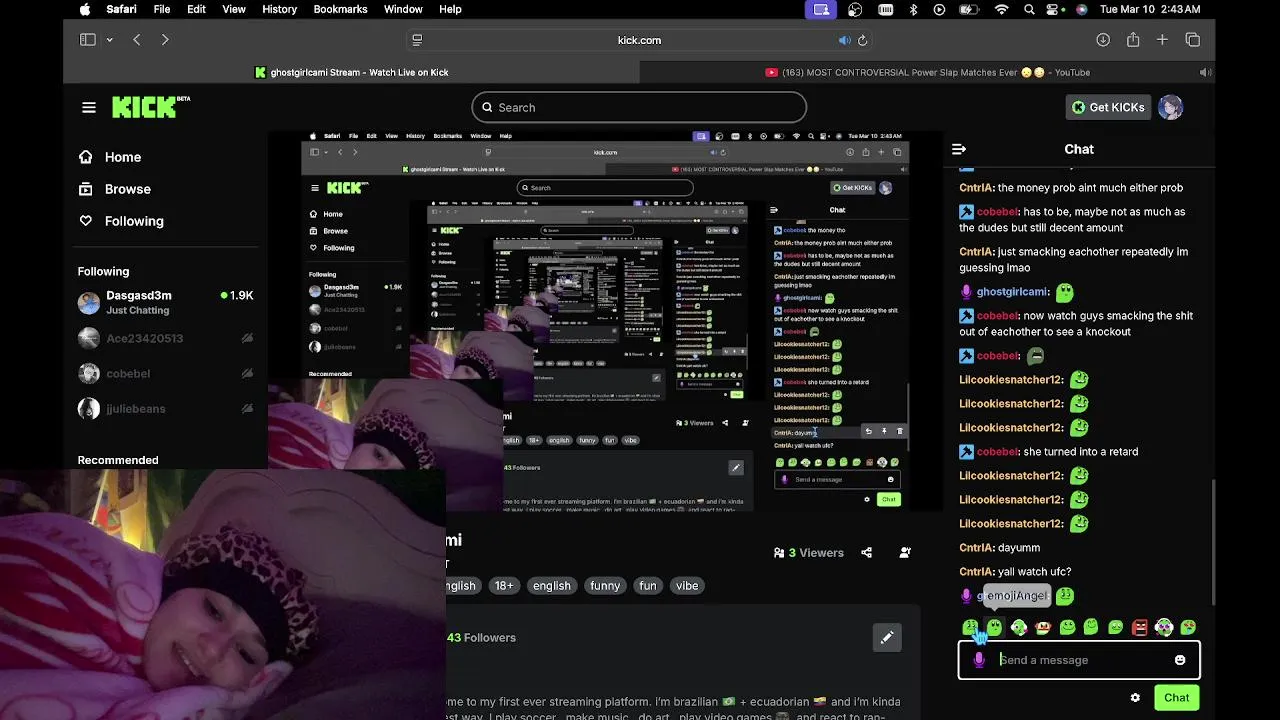Click the Send a message field
Screen dimensions: 1280x720
click(1080, 660)
